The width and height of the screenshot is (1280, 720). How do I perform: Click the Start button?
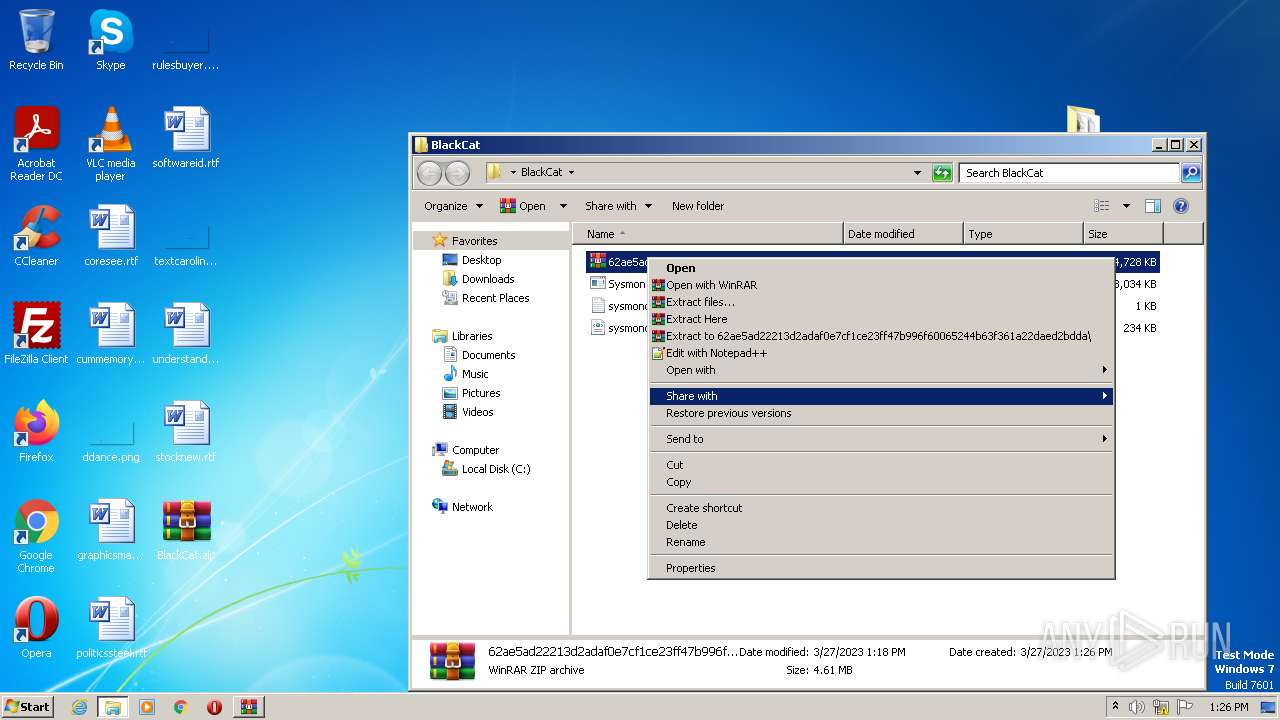pos(27,707)
